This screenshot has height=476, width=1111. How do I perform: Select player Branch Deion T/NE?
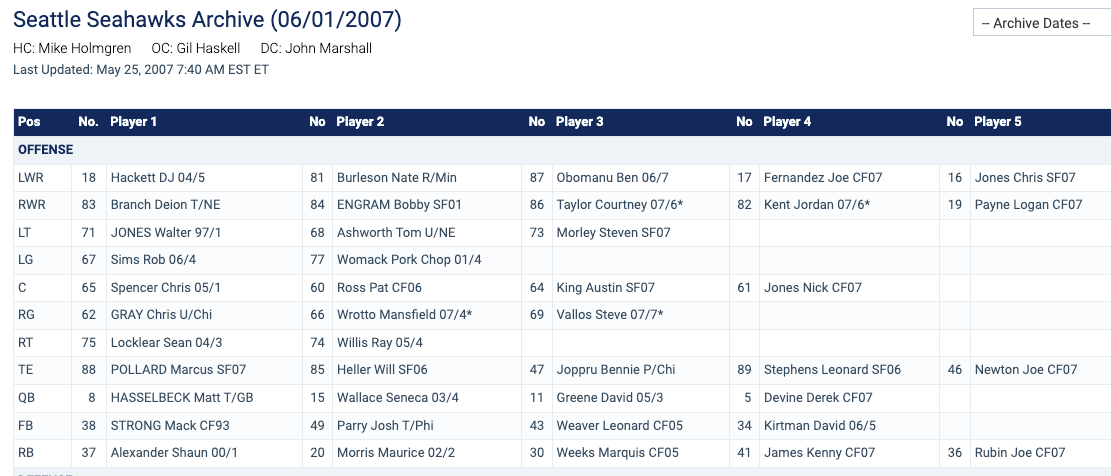click(x=165, y=205)
